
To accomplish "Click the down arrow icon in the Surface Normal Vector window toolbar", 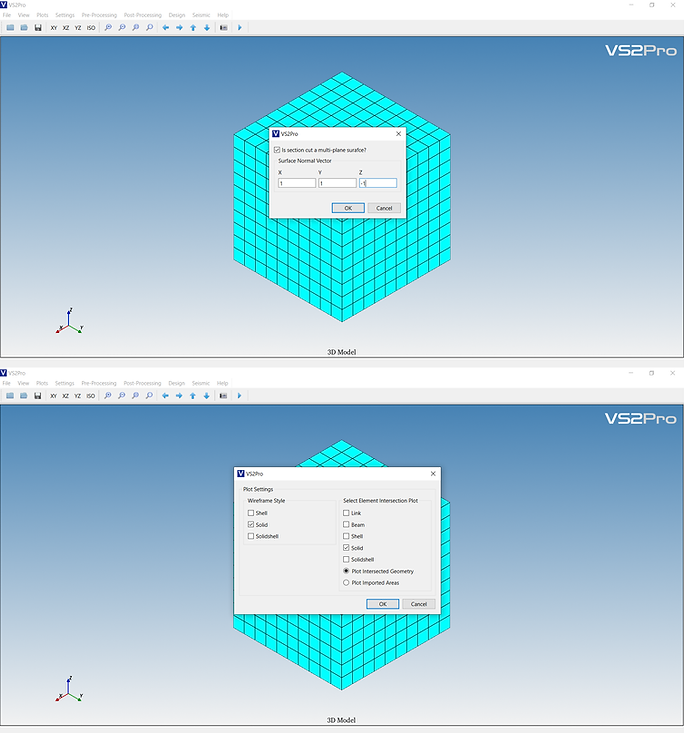I will (x=207, y=28).
